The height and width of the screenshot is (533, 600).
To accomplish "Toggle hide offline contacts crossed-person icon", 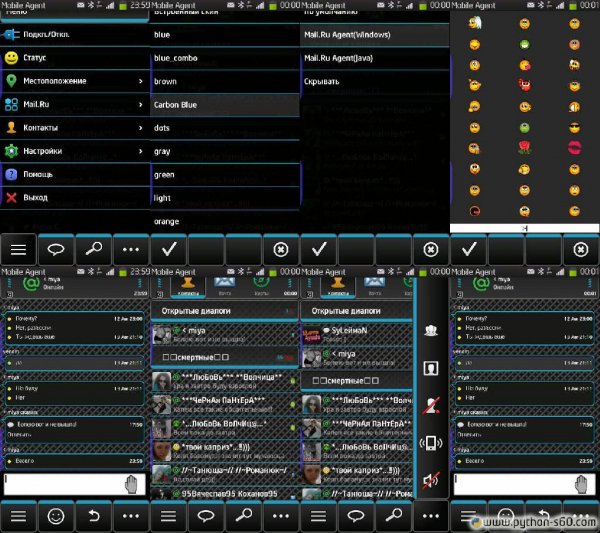I will [431, 406].
